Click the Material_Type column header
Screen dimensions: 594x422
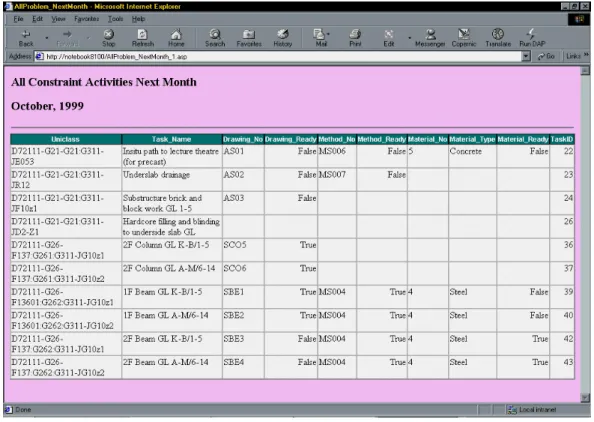472,139
